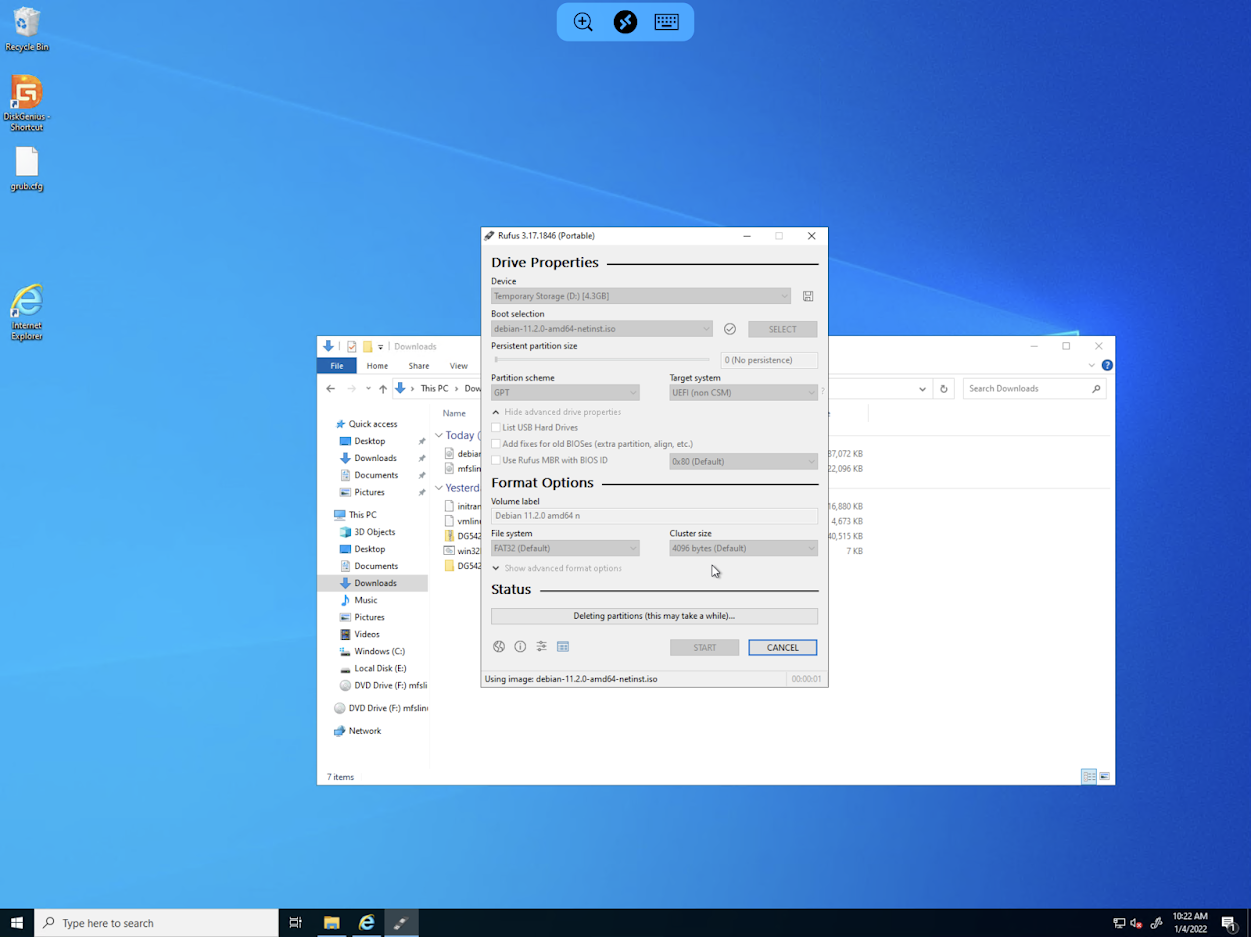Click the checksum checkmark icon

coord(730,329)
